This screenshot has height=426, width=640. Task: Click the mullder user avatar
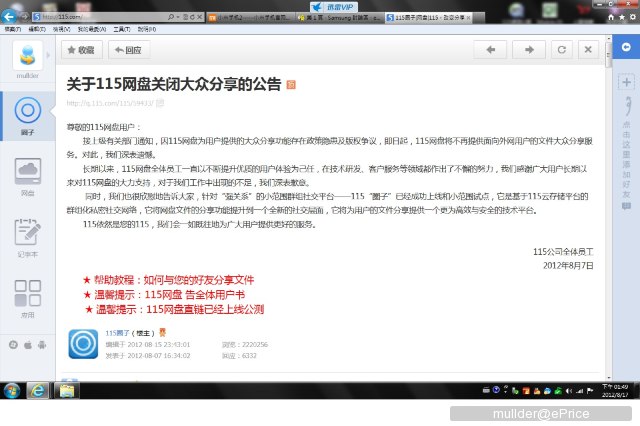coord(27,55)
